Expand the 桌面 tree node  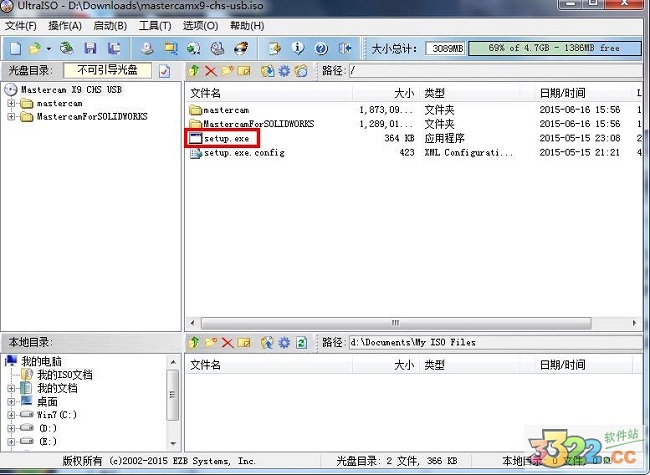pyautogui.click(x=11, y=402)
